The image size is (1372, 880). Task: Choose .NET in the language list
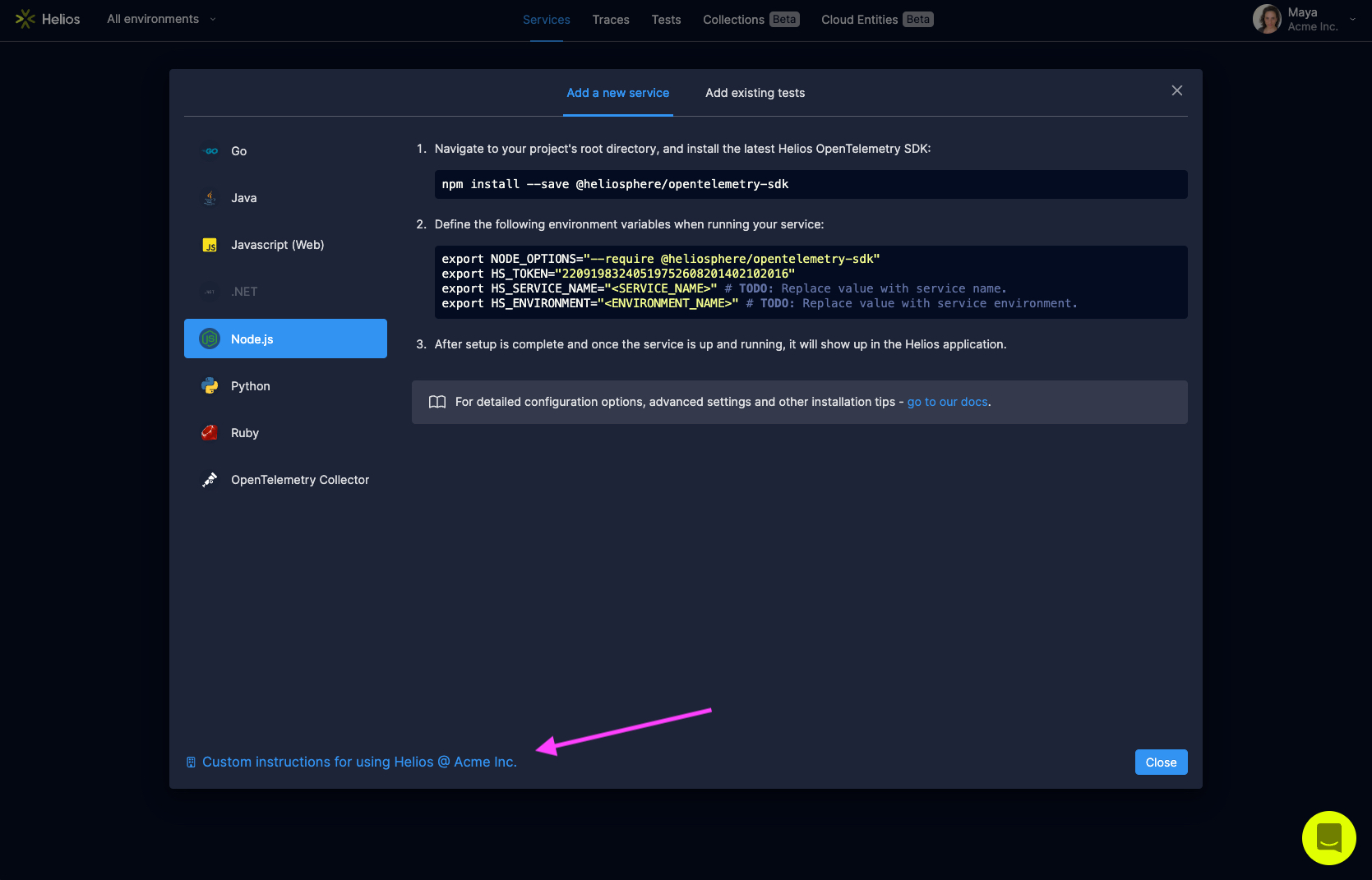point(285,292)
